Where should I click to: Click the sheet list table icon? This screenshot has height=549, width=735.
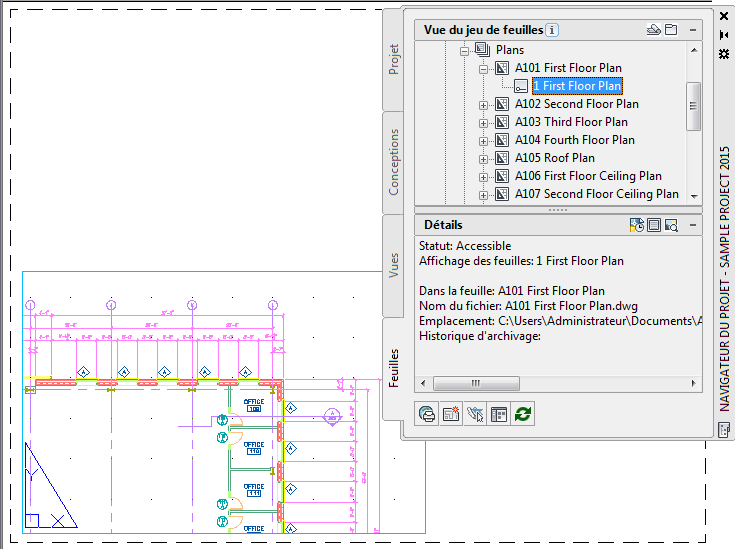(499, 414)
